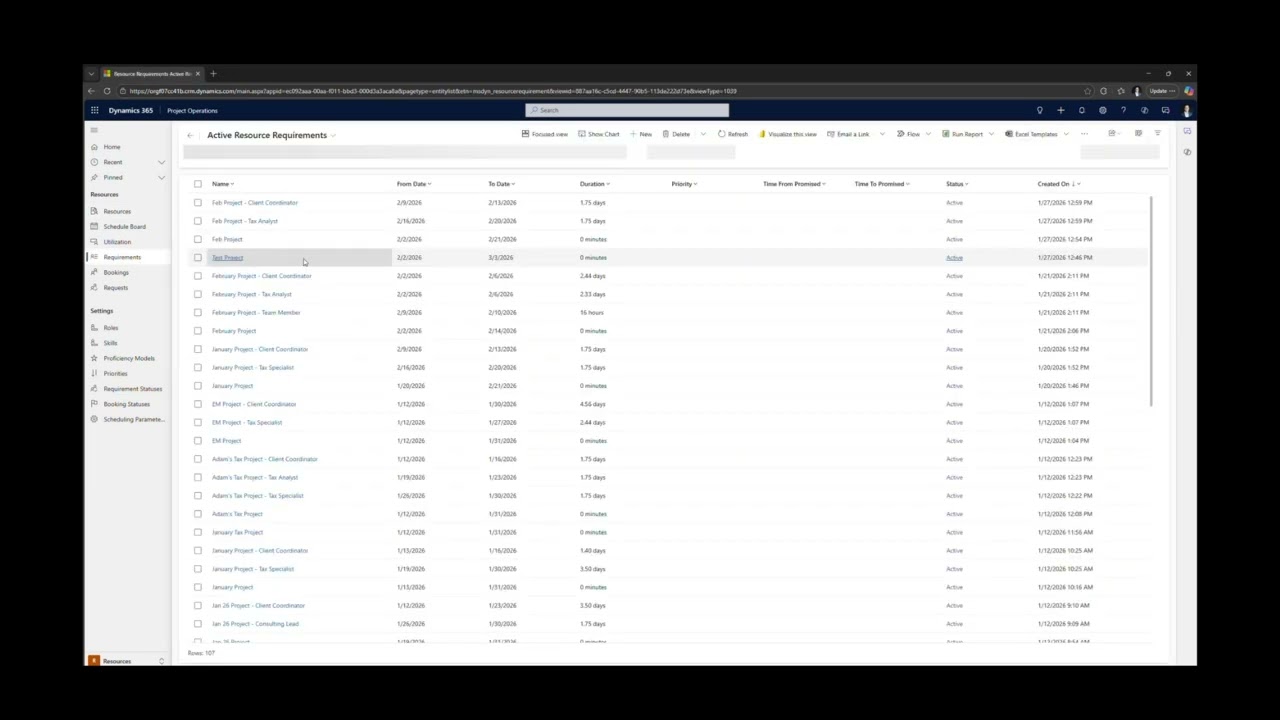
Task: Check the Jan 26 Project - Consulting Lead row
Action: (197, 624)
